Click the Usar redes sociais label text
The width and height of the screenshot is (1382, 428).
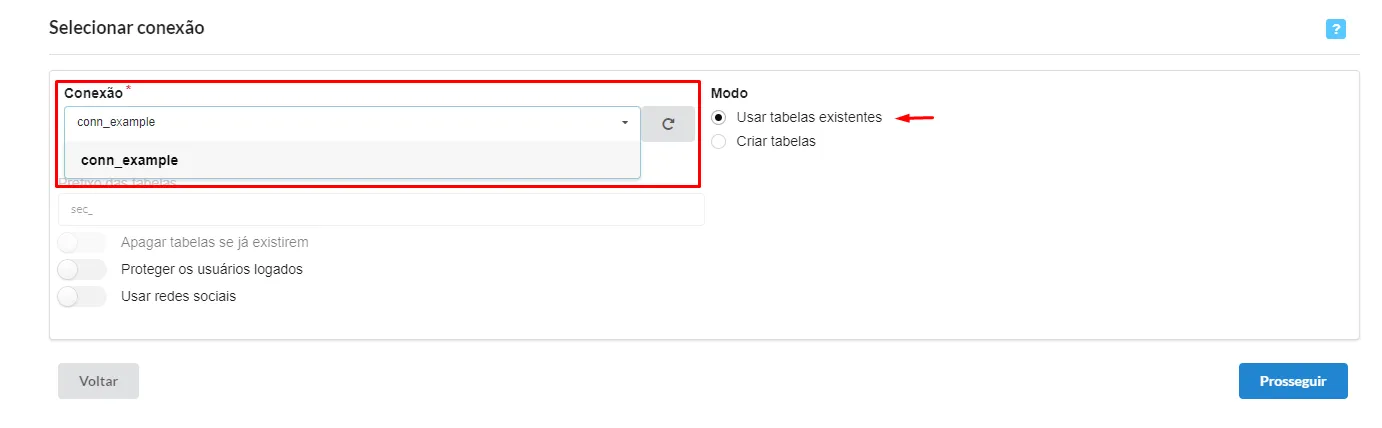(178, 296)
